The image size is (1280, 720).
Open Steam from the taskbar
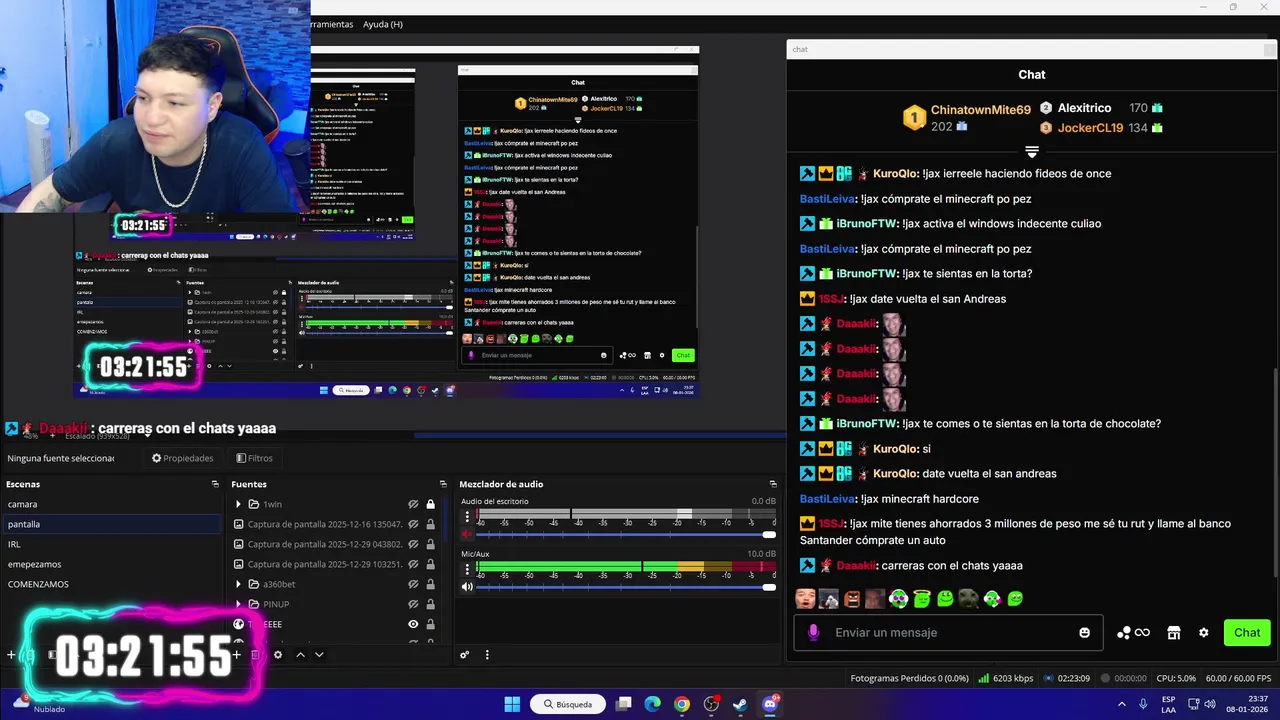(739, 704)
